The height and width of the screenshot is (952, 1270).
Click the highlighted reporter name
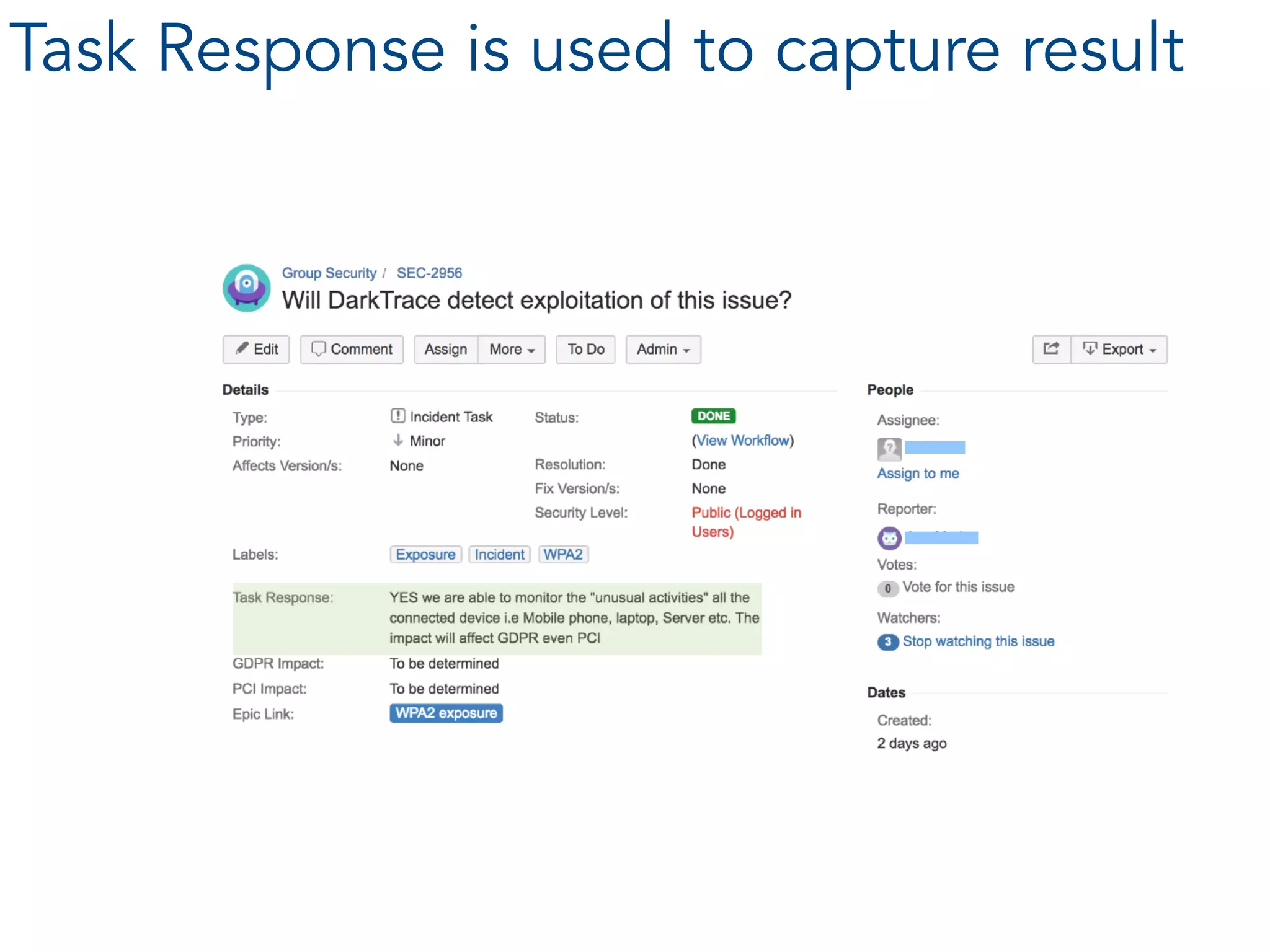tap(941, 537)
